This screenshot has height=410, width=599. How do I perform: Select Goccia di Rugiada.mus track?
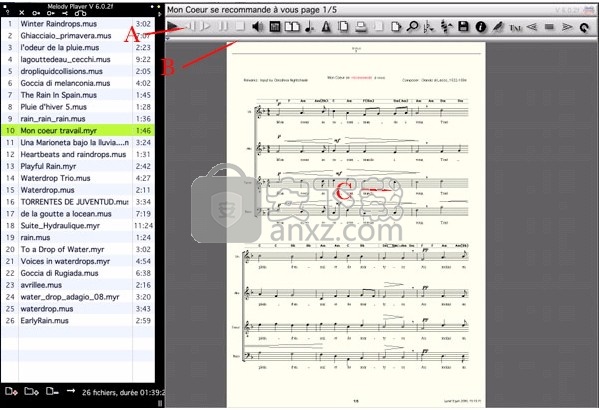78,273
